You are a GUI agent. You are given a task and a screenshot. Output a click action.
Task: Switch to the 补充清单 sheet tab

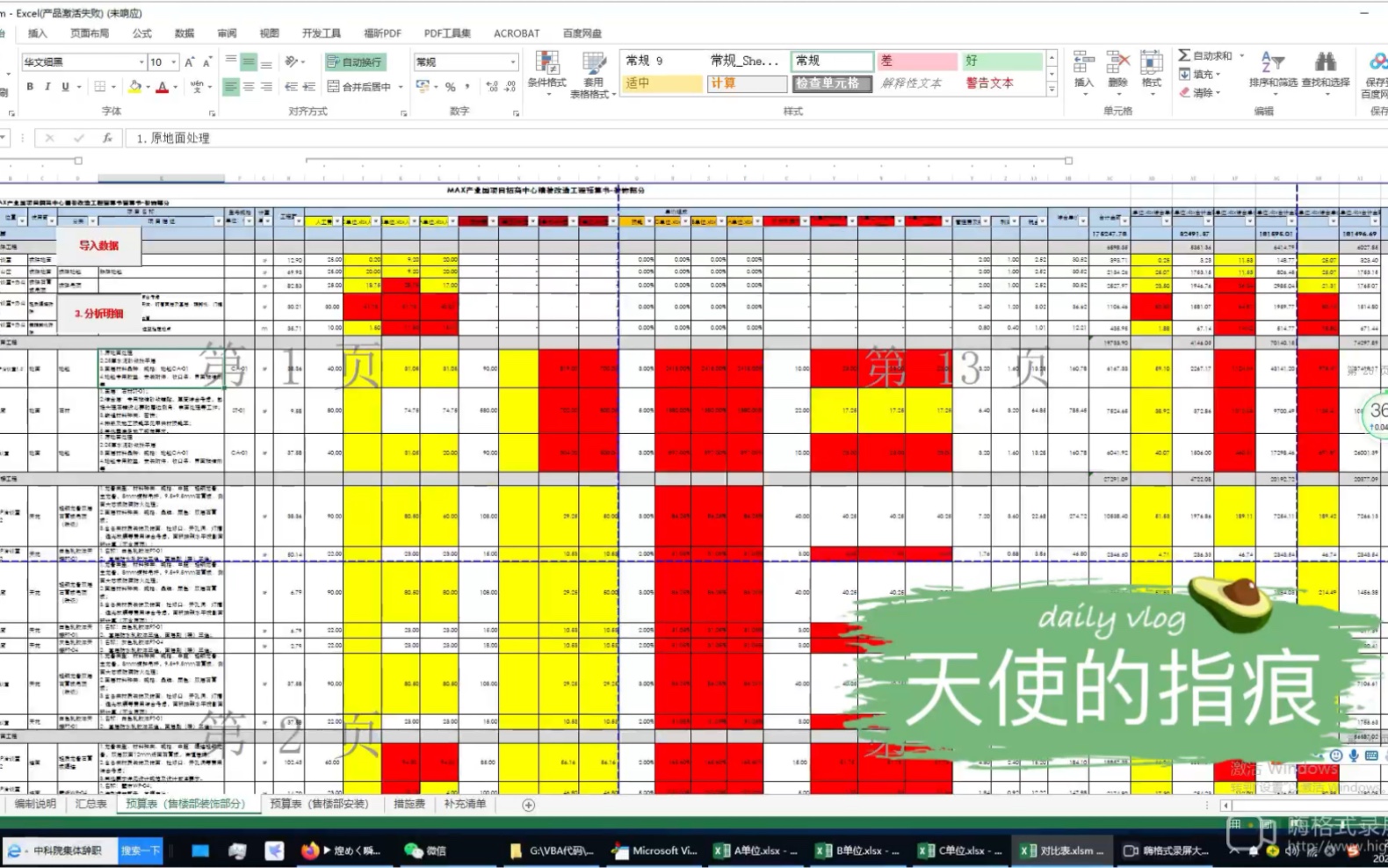click(x=465, y=804)
